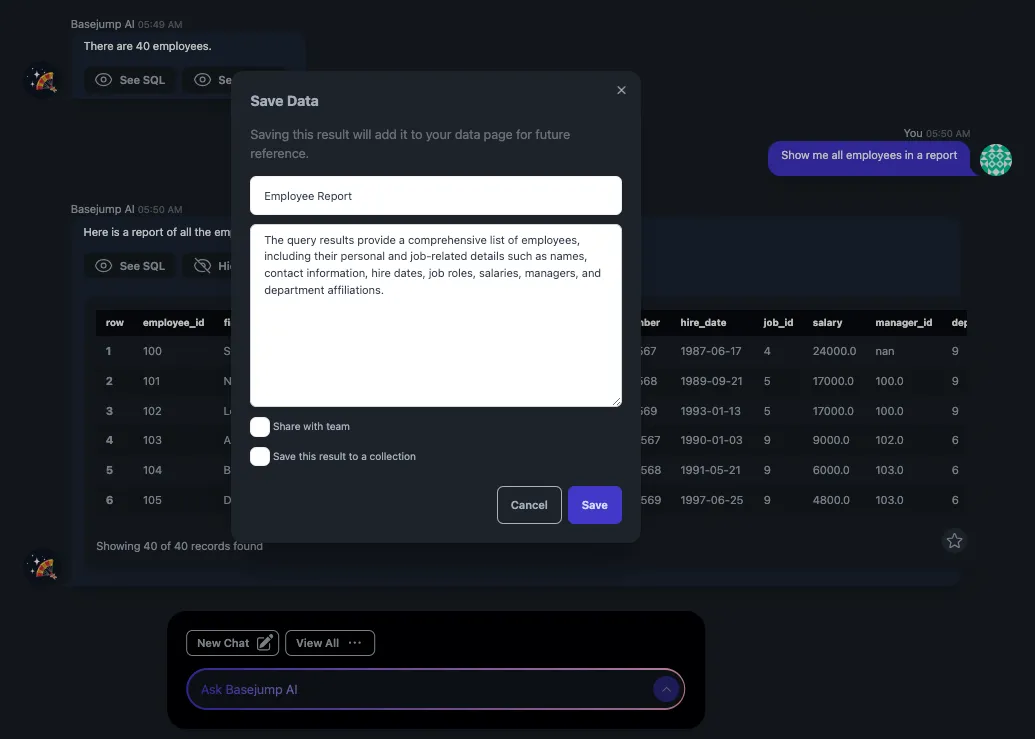The width and height of the screenshot is (1035, 739).
Task: Check Save this result to a collection
Action: (x=260, y=457)
